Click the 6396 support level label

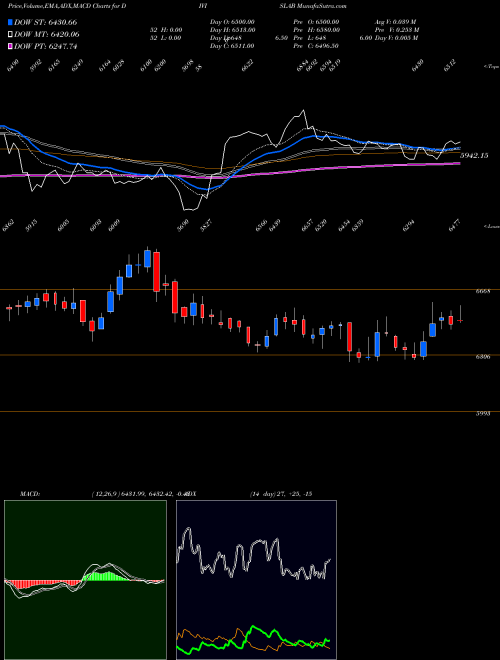pyautogui.click(x=482, y=357)
